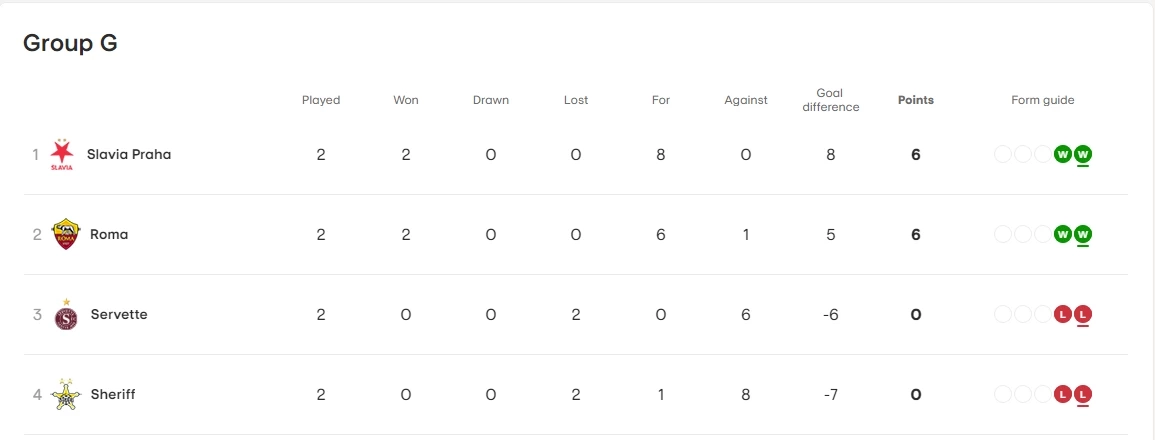The width and height of the screenshot is (1155, 440).
Task: Open the Servette team link
Action: (119, 314)
